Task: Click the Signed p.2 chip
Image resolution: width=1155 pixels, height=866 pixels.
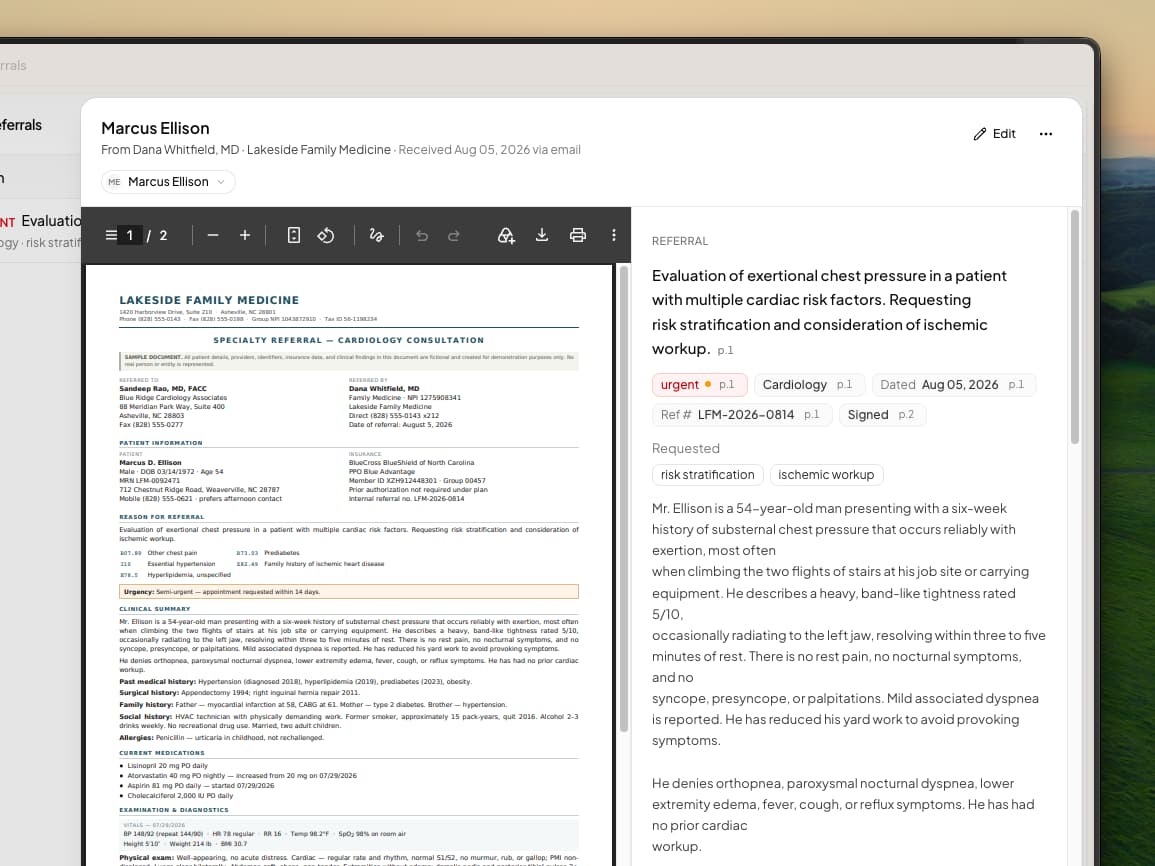Action: pyautogui.click(x=881, y=415)
